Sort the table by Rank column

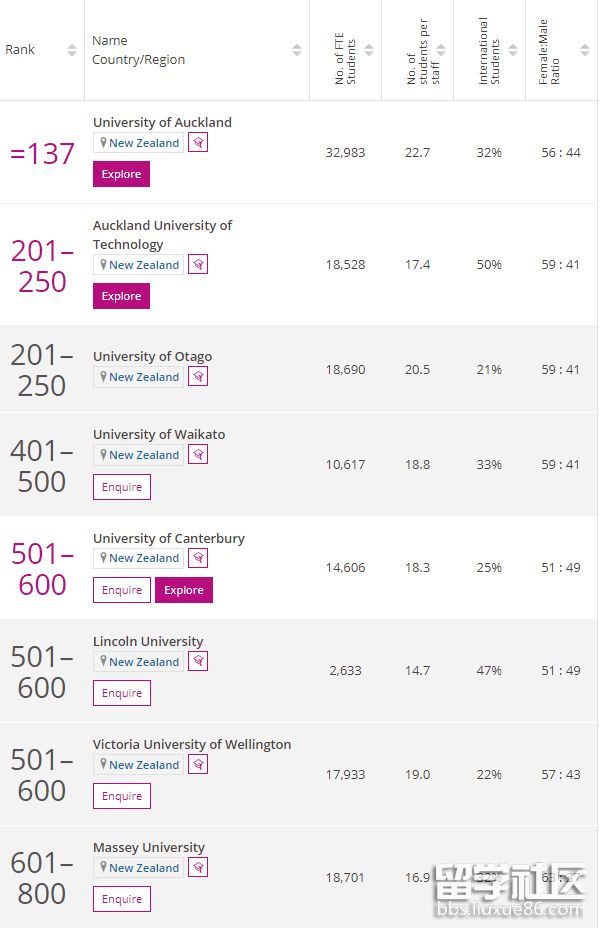(x=72, y=50)
